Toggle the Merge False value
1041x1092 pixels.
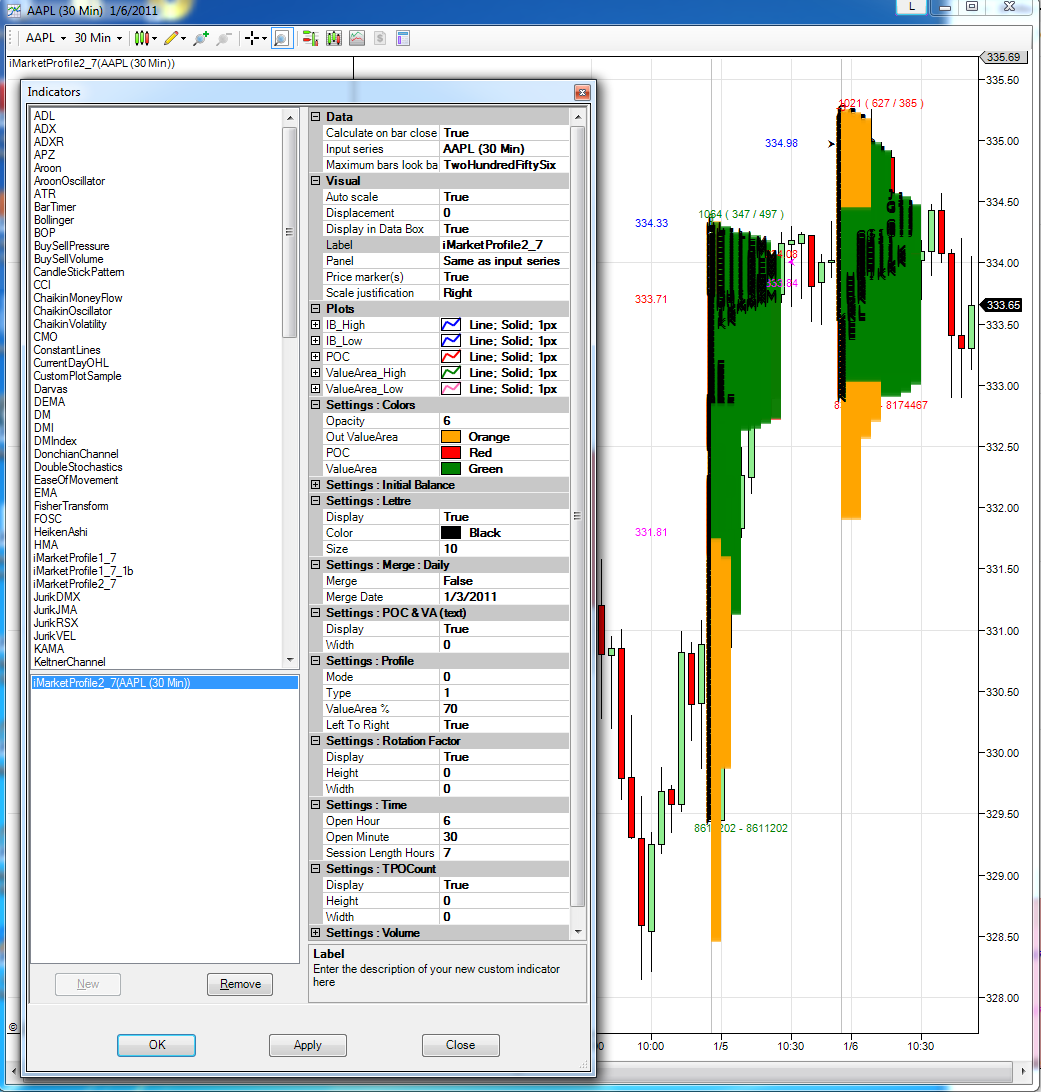504,582
